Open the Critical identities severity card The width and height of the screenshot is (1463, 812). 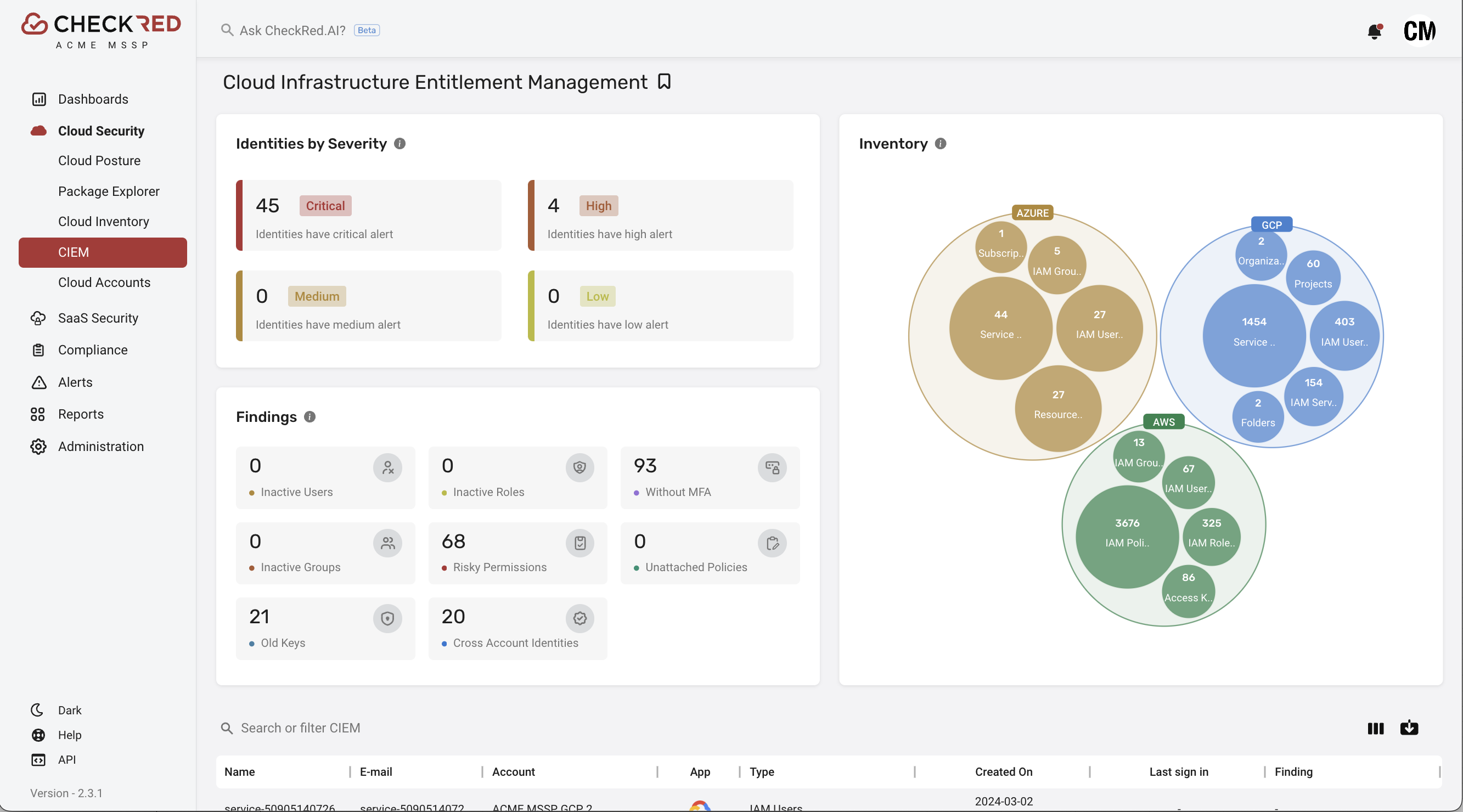pyautogui.click(x=369, y=216)
